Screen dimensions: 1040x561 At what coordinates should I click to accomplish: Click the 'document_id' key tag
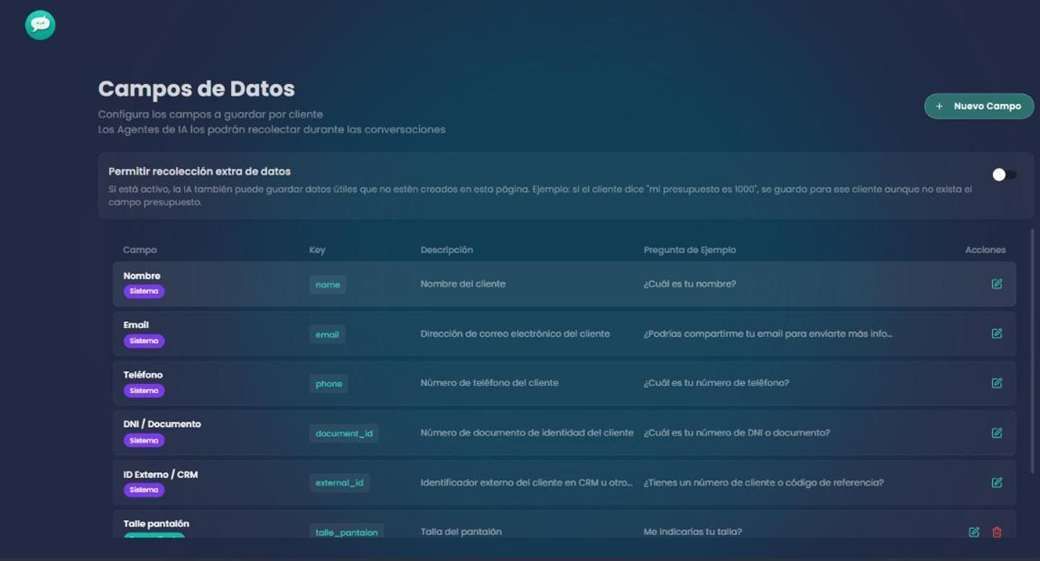click(x=344, y=434)
